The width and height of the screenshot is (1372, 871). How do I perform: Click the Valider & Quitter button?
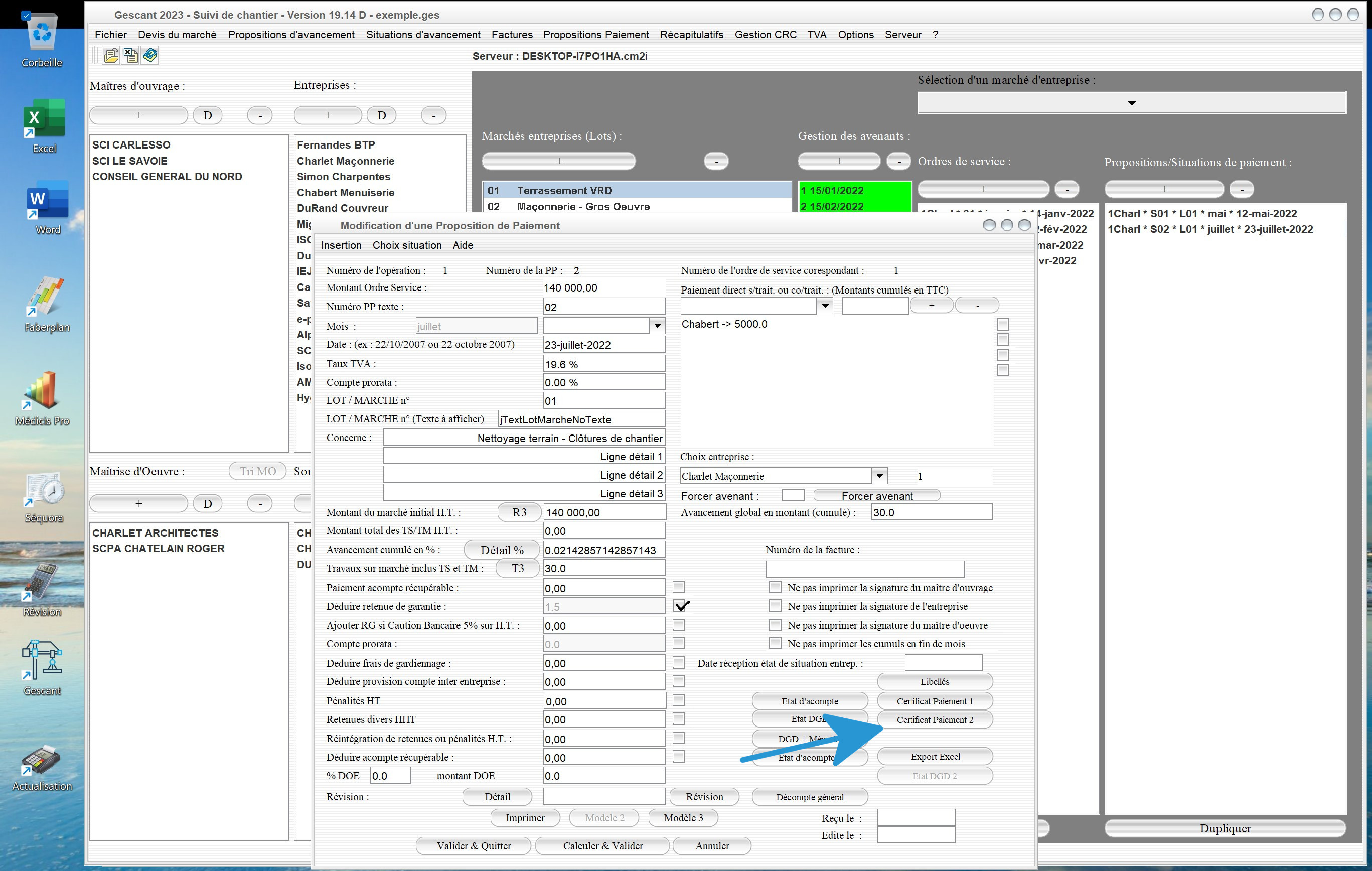(474, 846)
